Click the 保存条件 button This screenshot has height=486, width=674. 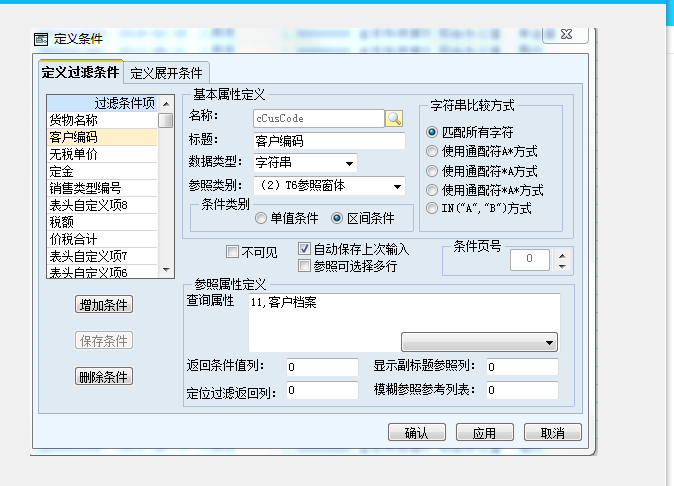[104, 341]
